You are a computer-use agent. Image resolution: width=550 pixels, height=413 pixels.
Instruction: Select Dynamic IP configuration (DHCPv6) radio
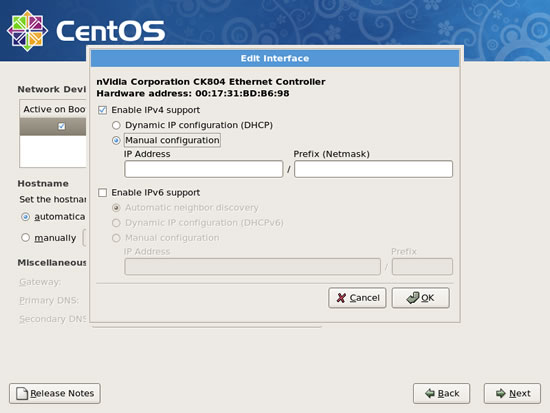(116, 223)
